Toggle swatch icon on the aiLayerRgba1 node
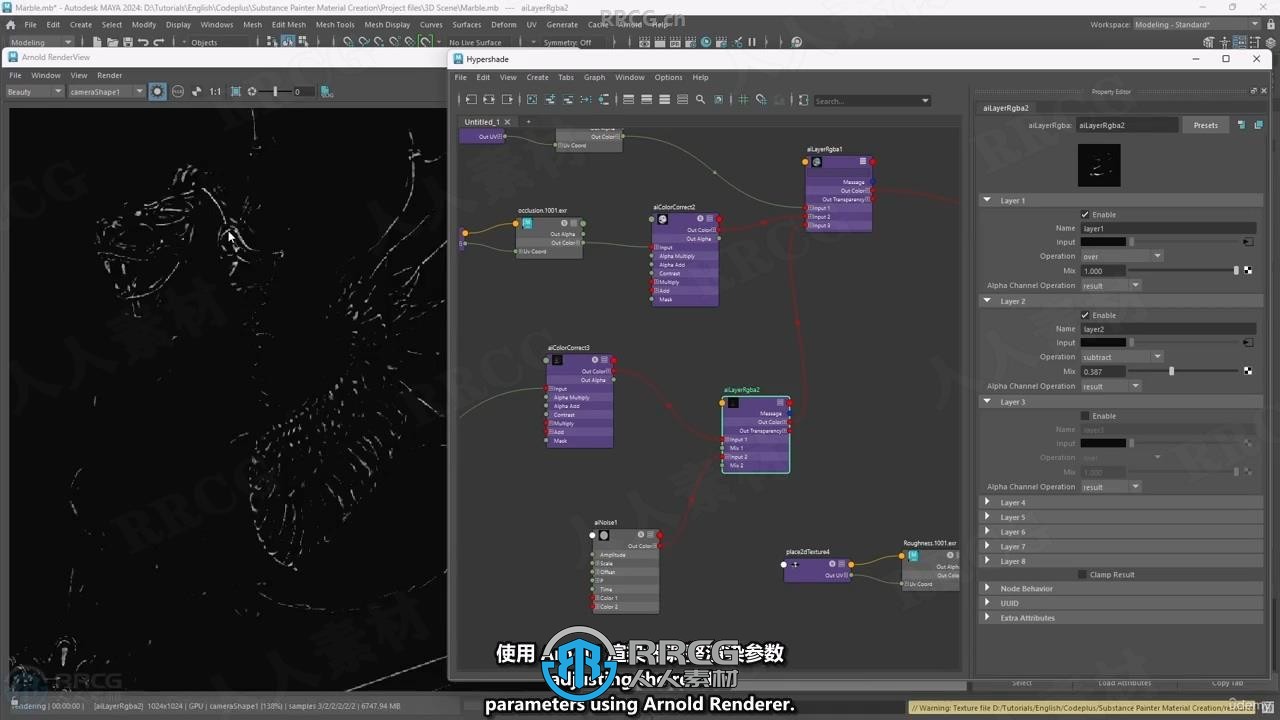This screenshot has height=720, width=1280. tap(816, 162)
